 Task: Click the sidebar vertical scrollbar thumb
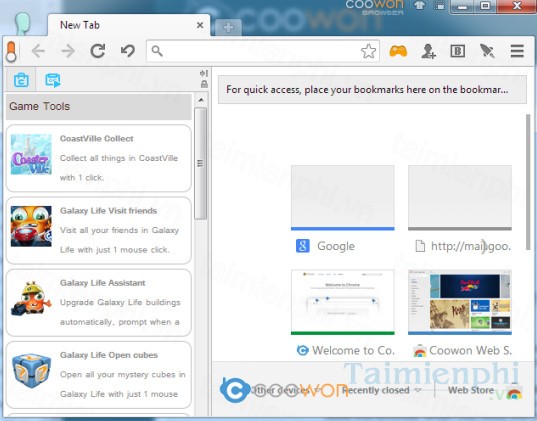tap(201, 163)
